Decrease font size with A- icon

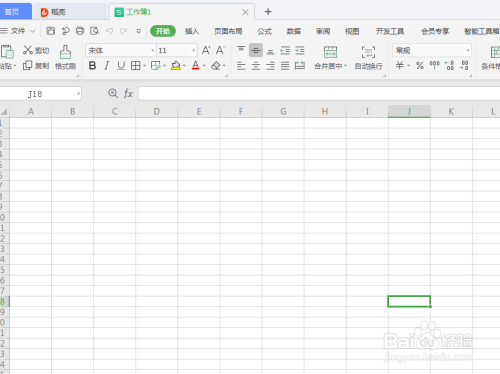pyautogui.click(x=220, y=50)
